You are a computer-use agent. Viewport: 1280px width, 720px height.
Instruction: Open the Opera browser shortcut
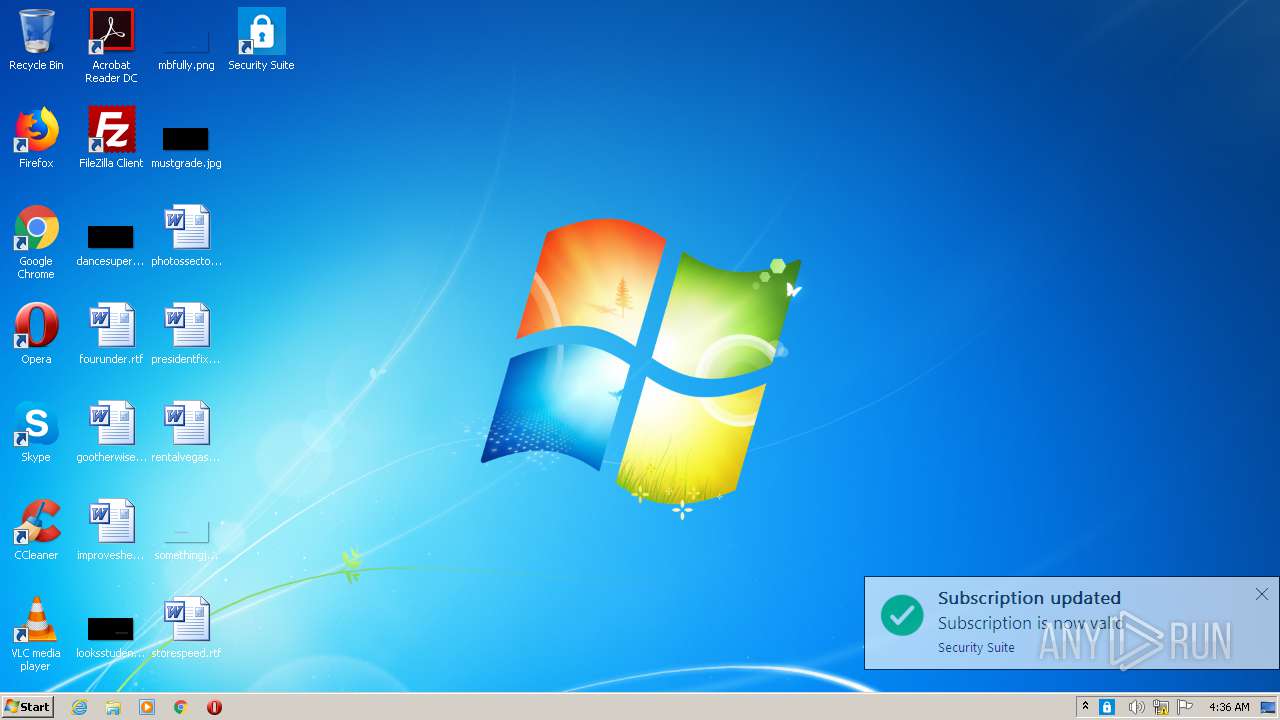coord(36,334)
